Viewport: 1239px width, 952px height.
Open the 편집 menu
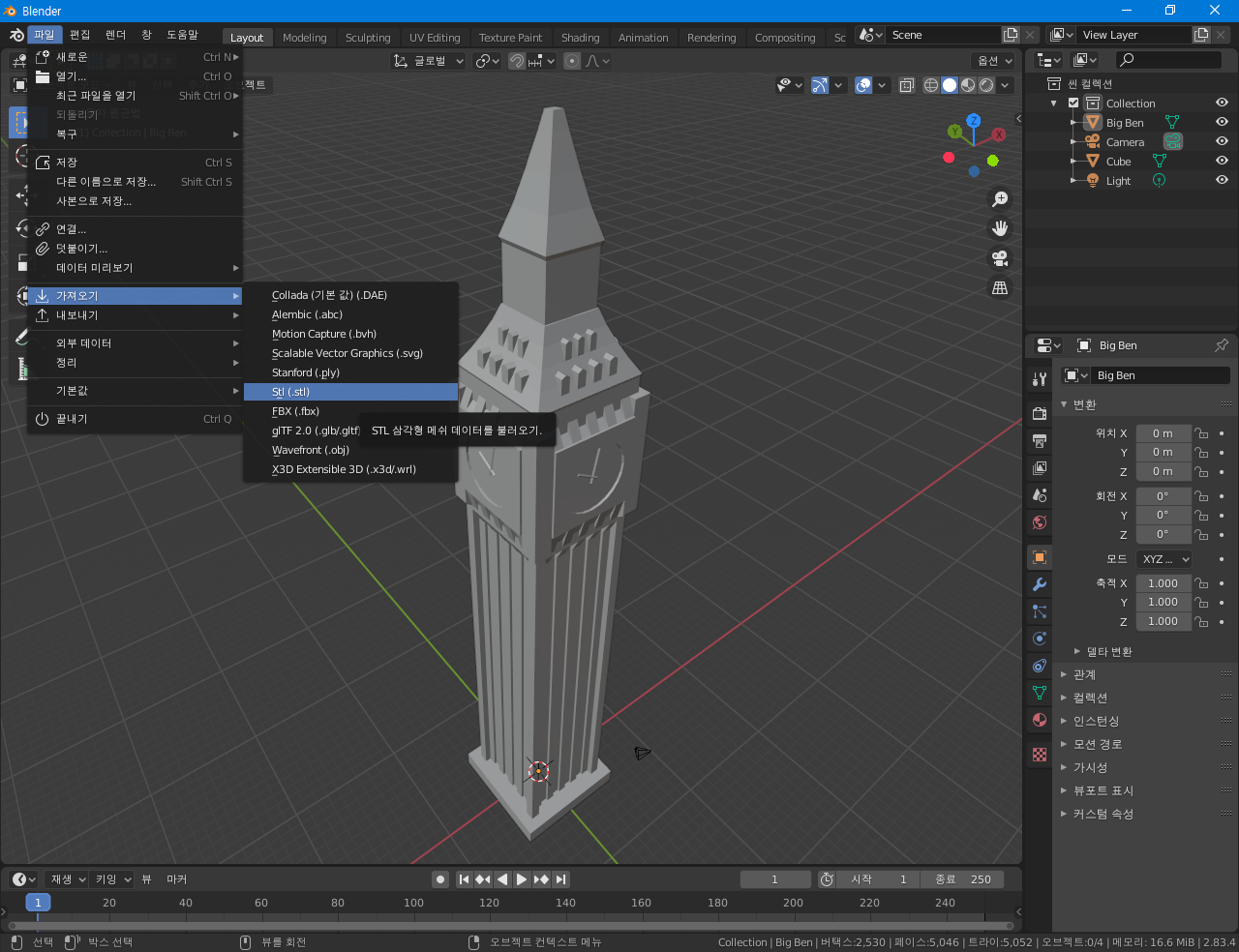[79, 35]
